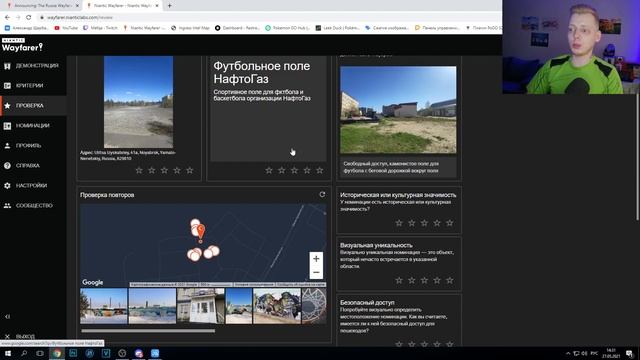Screen dimensions: 640x360
Task: Open the Справка question-mark icon
Action: click(x=7, y=166)
